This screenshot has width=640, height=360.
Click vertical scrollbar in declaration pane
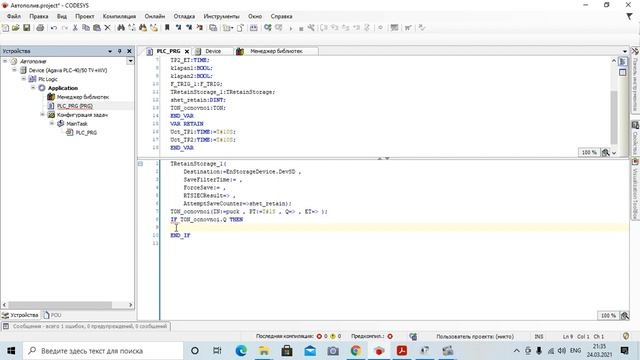(x=614, y=118)
